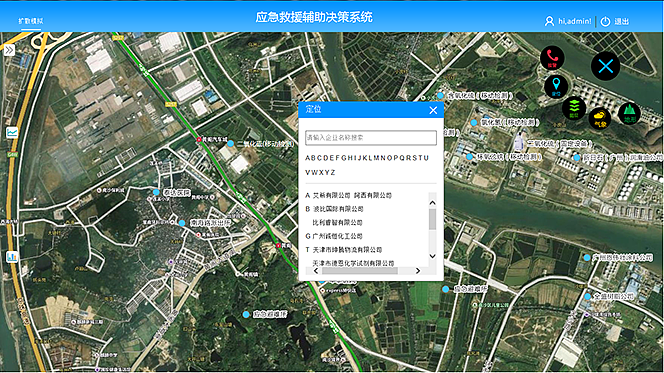Select the 广州 chemical company under G
The width and height of the screenshot is (664, 373).
click(338, 236)
